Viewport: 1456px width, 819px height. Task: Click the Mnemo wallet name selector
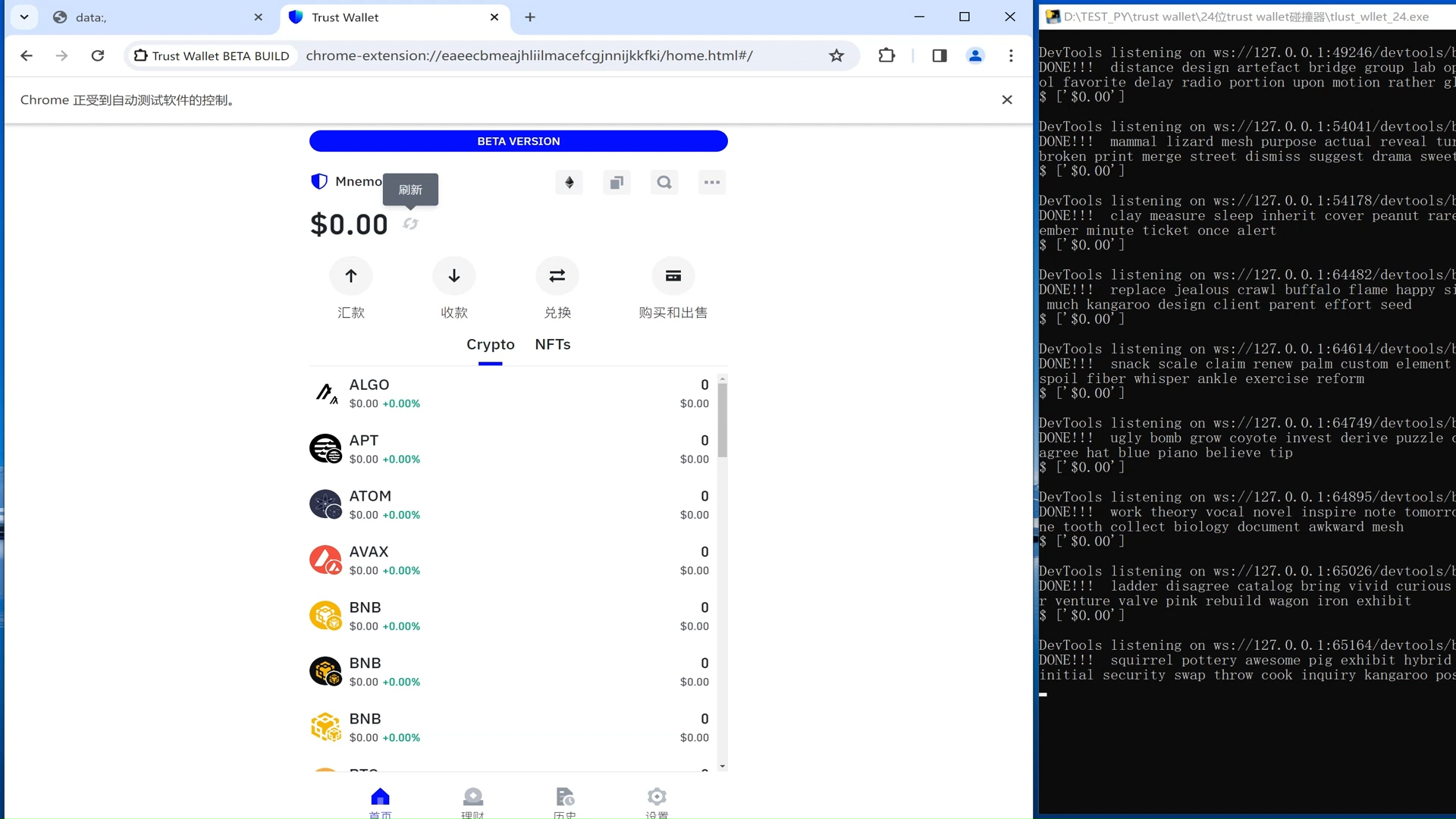pyautogui.click(x=359, y=181)
